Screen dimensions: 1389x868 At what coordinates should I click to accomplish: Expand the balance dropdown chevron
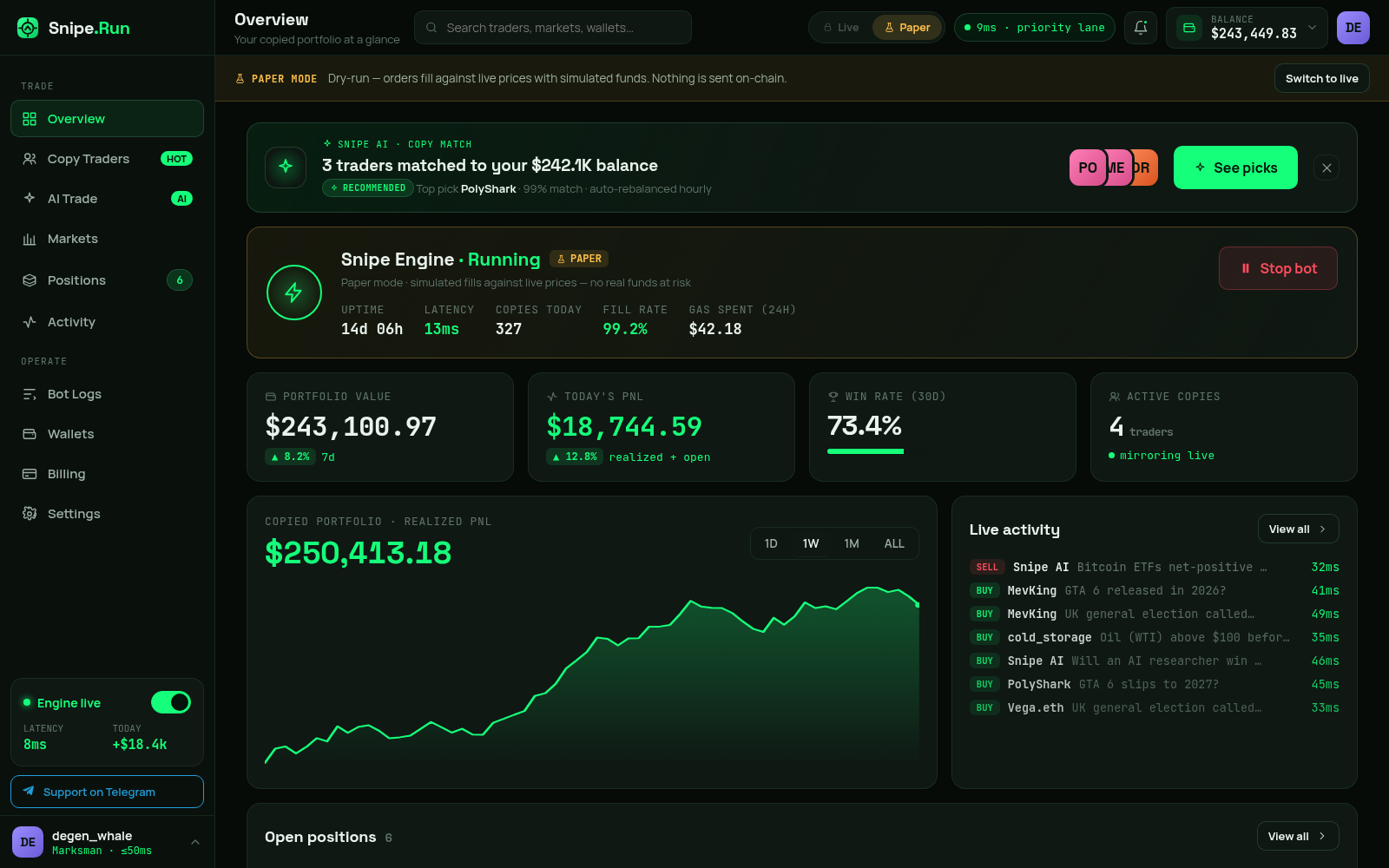[1312, 28]
